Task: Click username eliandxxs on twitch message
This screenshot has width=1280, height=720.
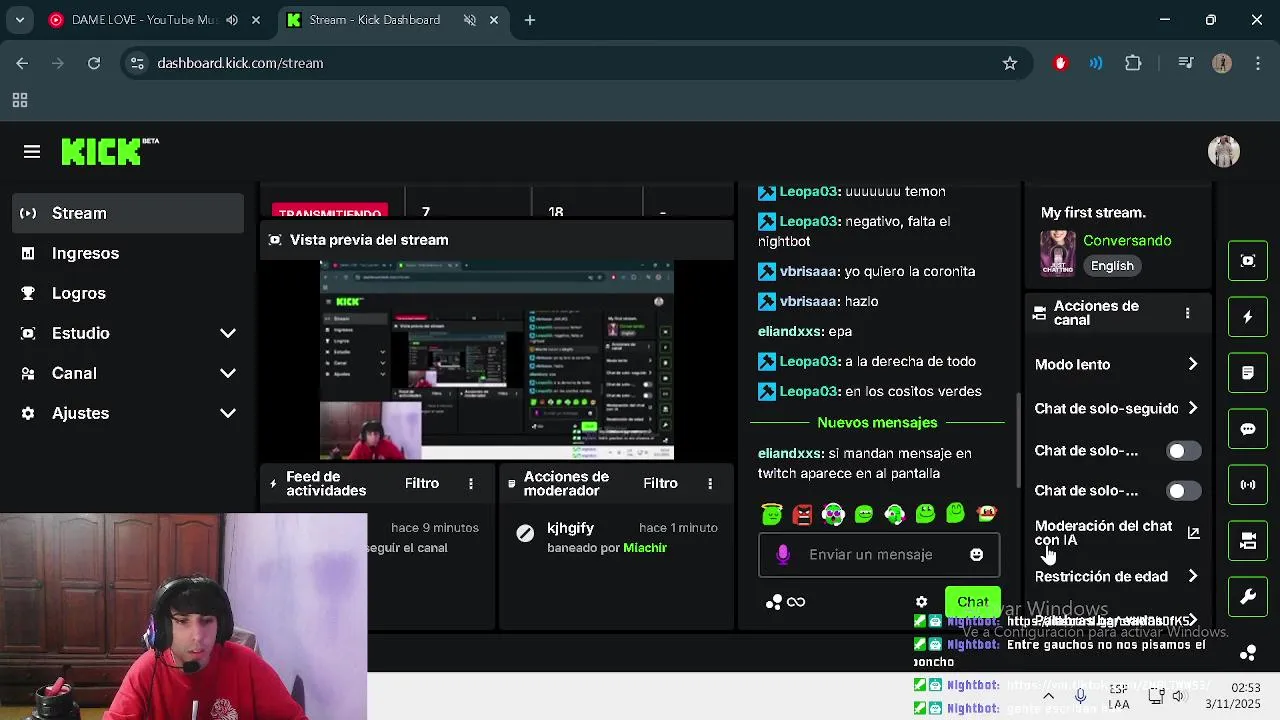Action: click(789, 453)
